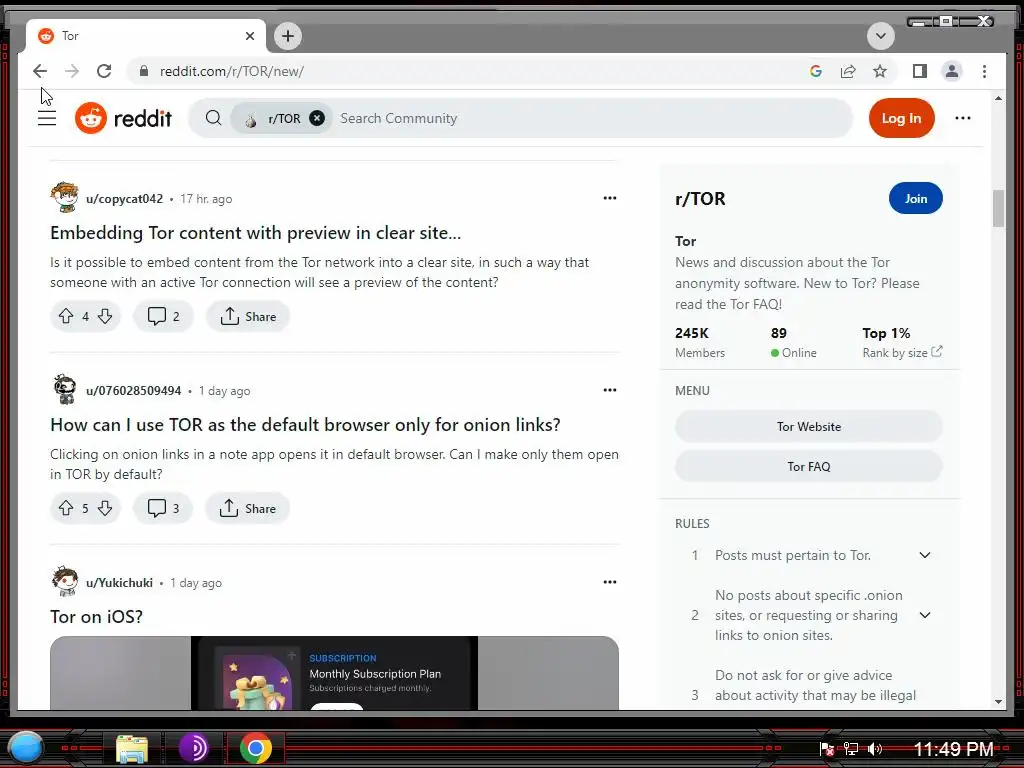Image resolution: width=1024 pixels, height=768 pixels.
Task: Expand rule 1 Posts must pertain to Tor
Action: [x=925, y=555]
